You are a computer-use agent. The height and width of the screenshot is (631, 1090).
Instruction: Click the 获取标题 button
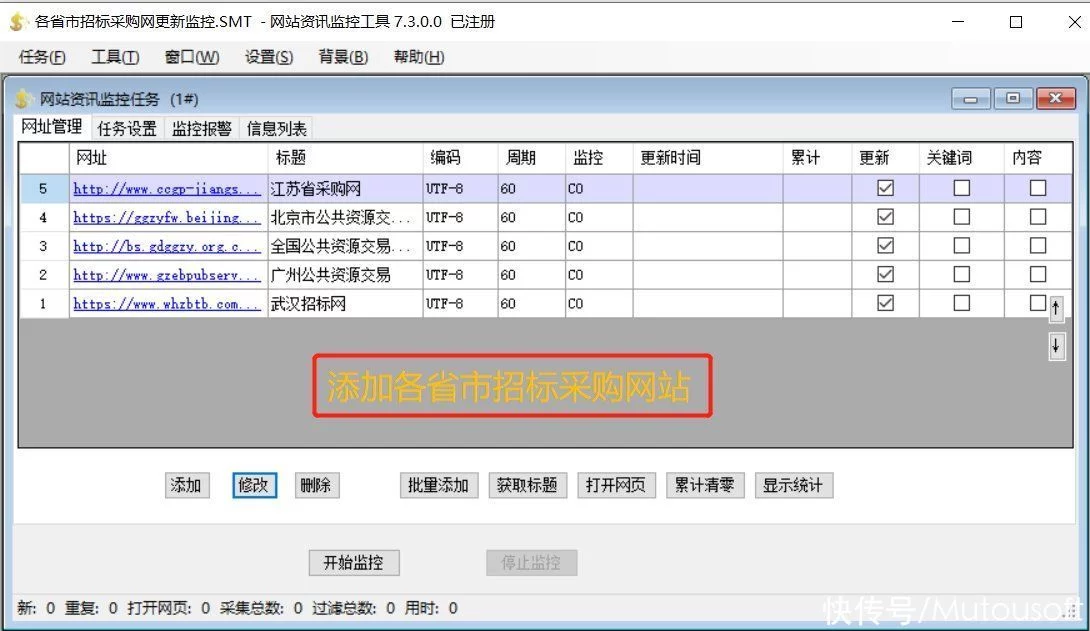coord(528,485)
